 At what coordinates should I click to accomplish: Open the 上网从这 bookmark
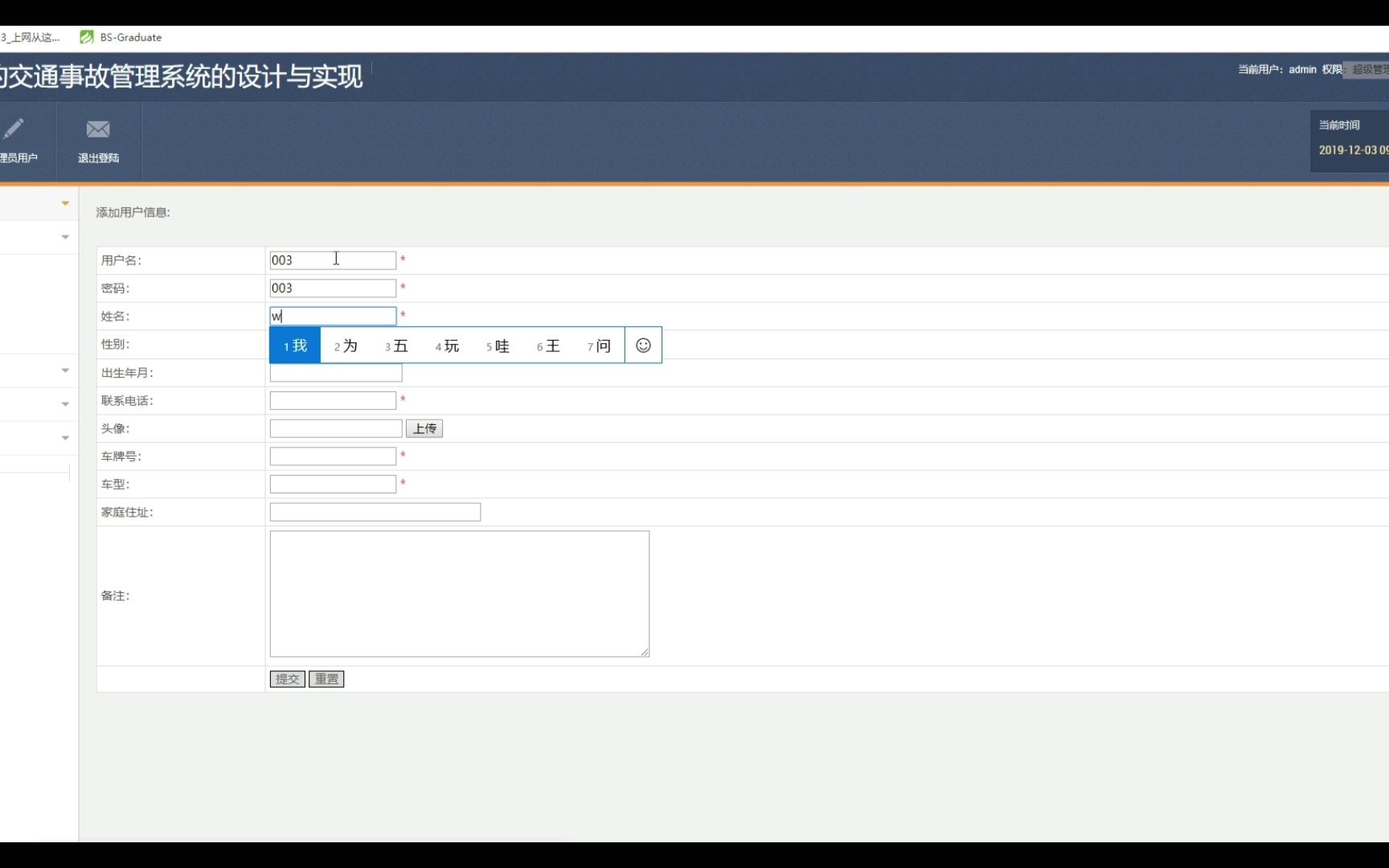31,37
